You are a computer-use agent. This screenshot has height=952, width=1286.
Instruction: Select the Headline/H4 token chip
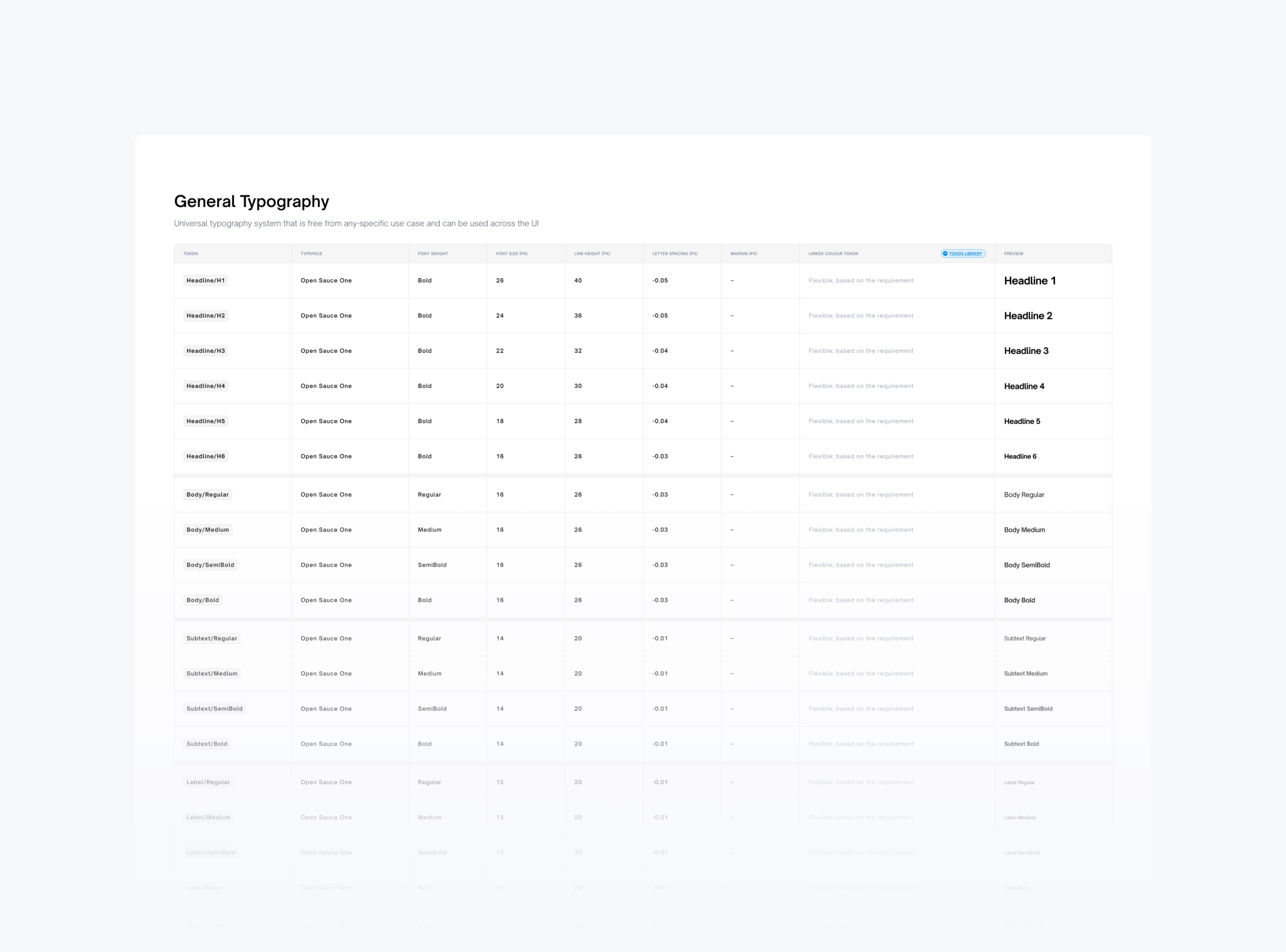tap(205, 386)
